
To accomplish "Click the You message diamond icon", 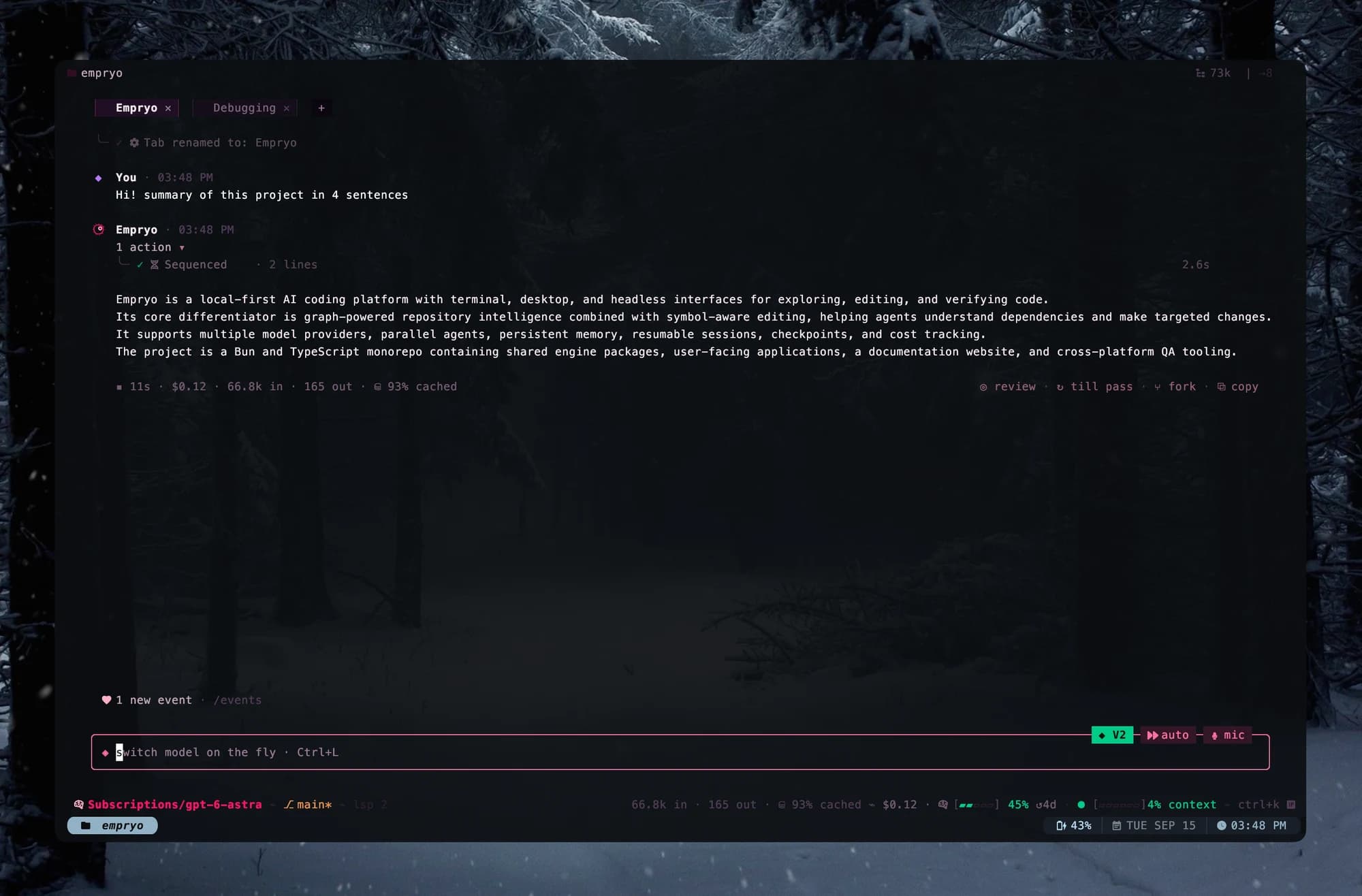I will 99,178.
